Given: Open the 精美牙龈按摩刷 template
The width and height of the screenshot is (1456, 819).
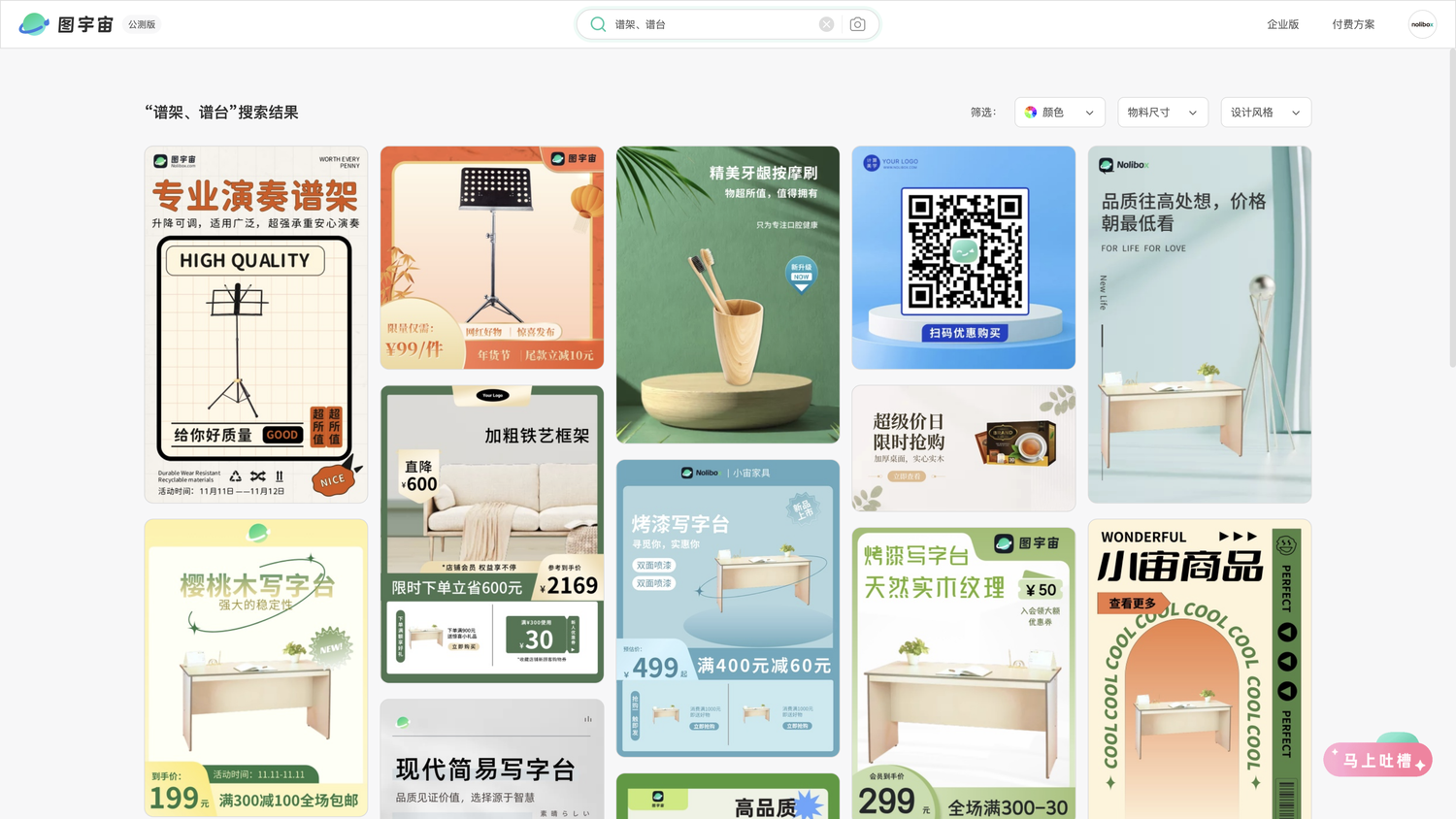Looking at the screenshot, I should (728, 295).
